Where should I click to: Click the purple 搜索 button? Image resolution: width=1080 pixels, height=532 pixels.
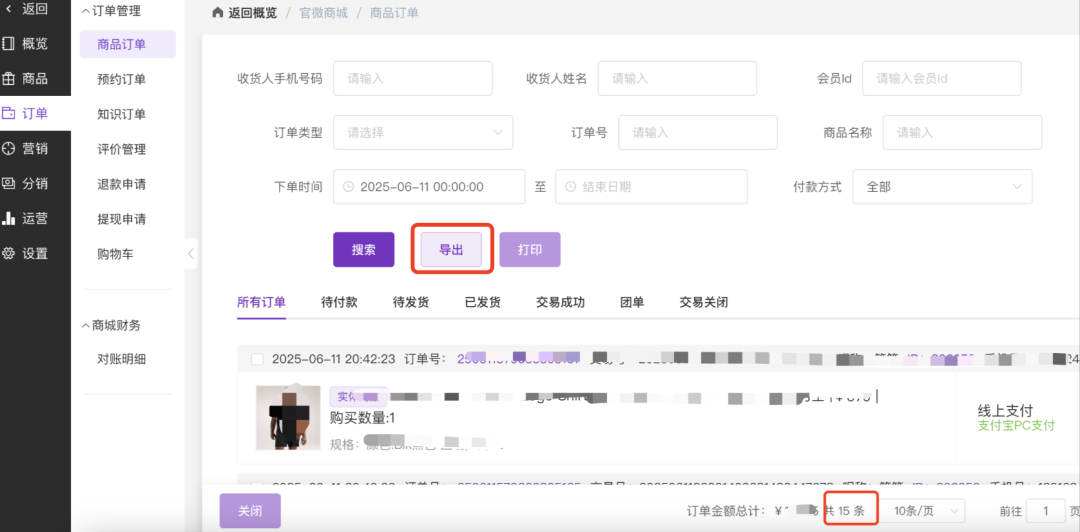363,250
